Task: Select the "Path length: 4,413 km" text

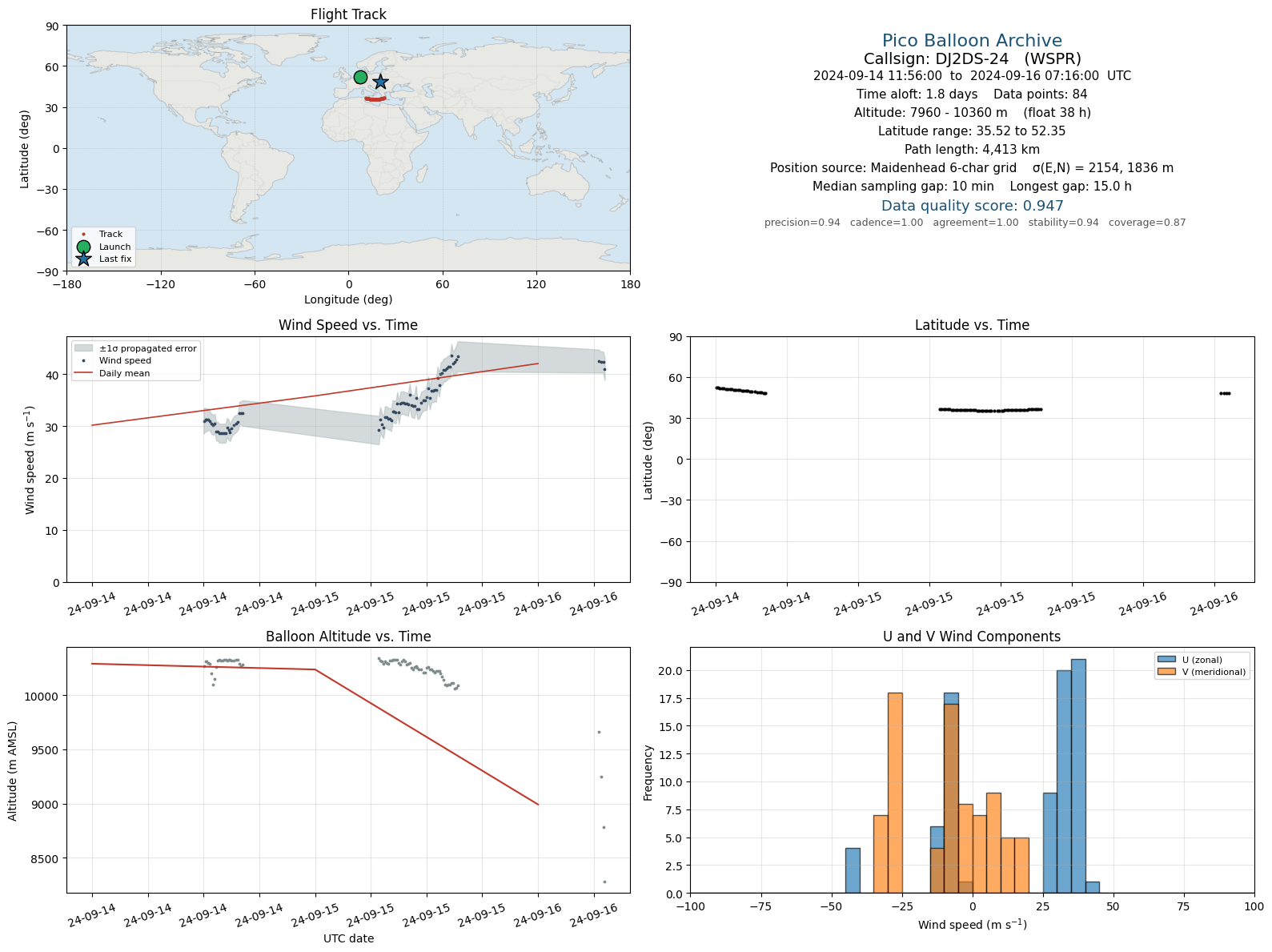Action: tap(972, 150)
